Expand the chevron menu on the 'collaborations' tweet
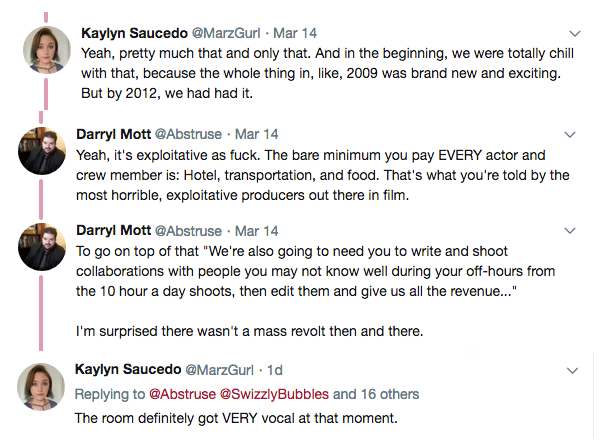The width and height of the screenshot is (602, 441). (x=571, y=231)
